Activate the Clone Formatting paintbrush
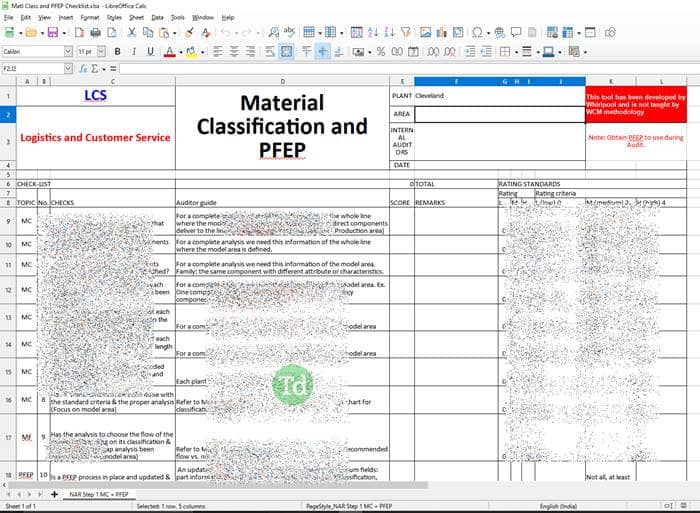 pyautogui.click(x=189, y=32)
